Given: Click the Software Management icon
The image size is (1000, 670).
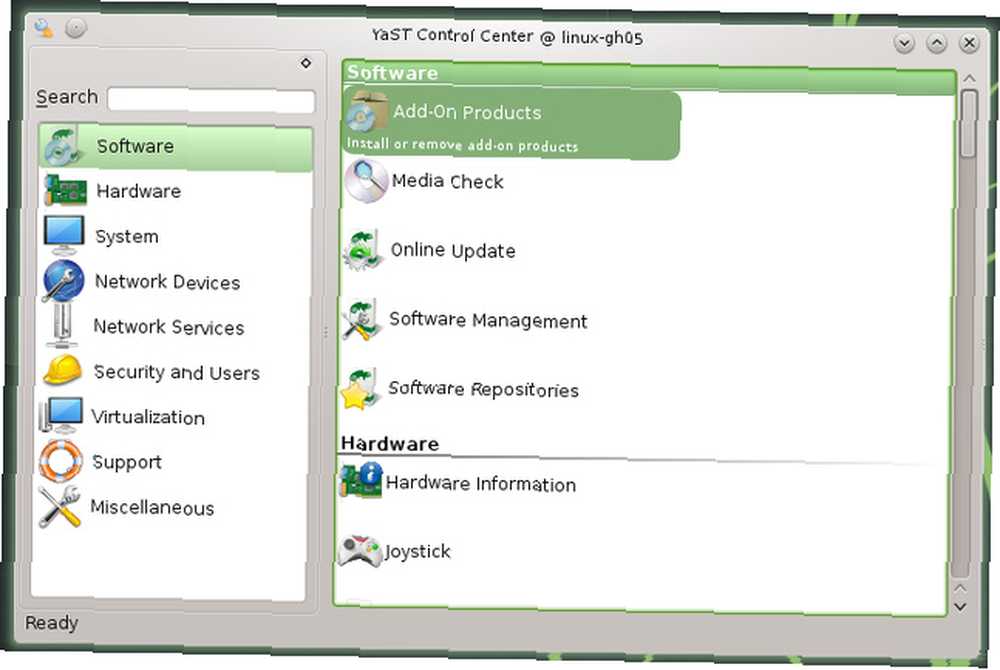Looking at the screenshot, I should click(362, 319).
